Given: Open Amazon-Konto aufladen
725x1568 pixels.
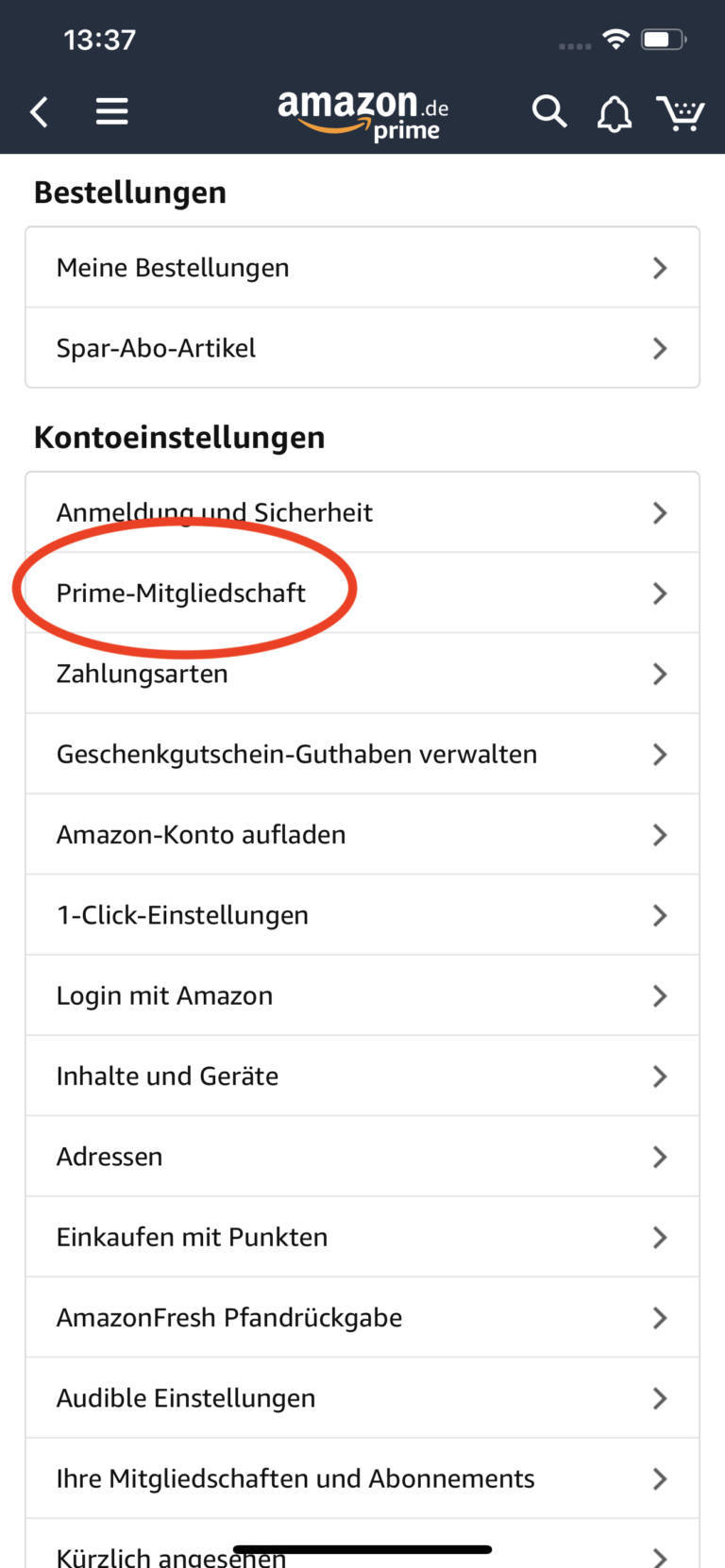Looking at the screenshot, I should (x=362, y=835).
